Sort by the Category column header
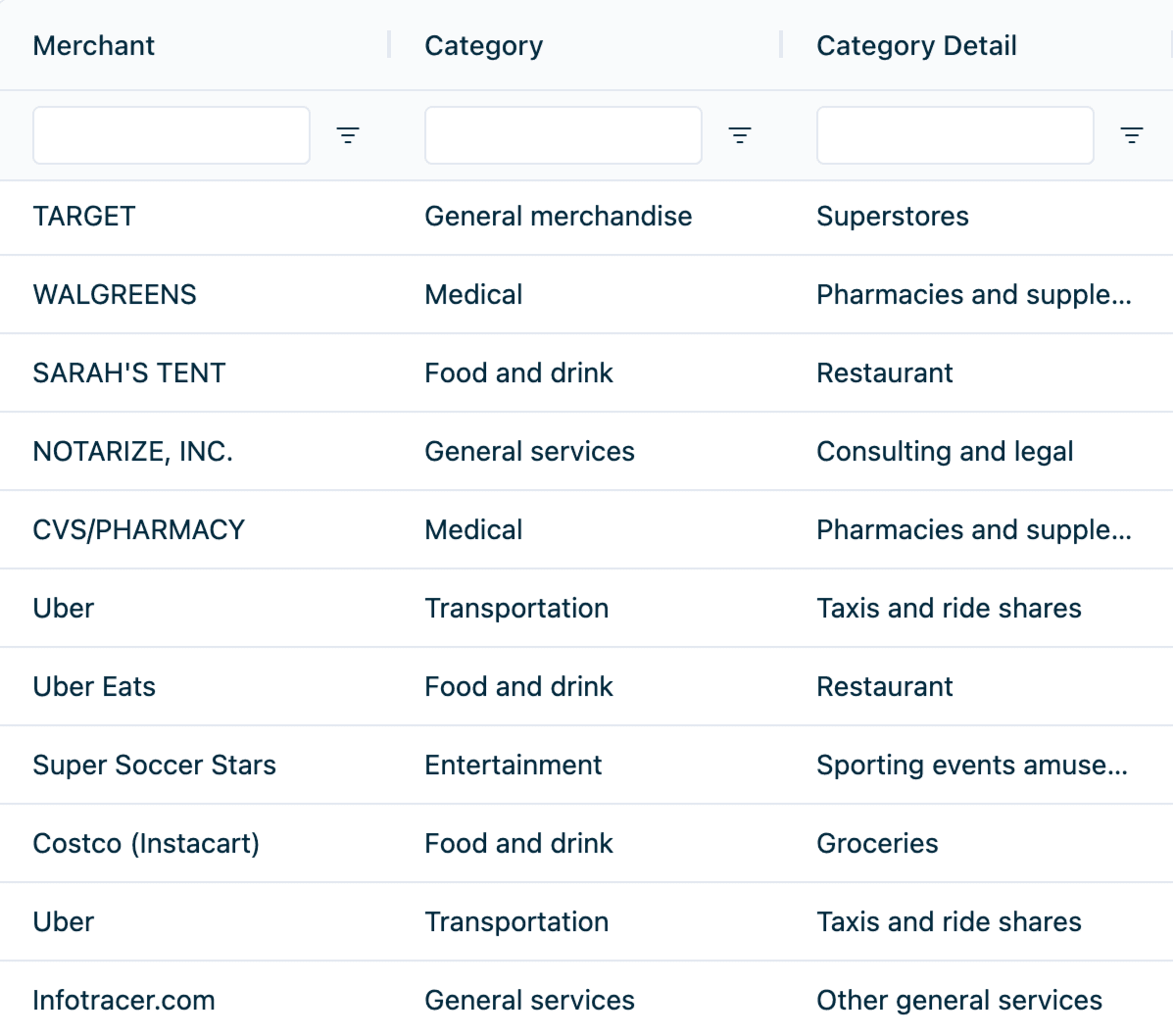Image resolution: width=1173 pixels, height=1036 pixels. tap(484, 46)
